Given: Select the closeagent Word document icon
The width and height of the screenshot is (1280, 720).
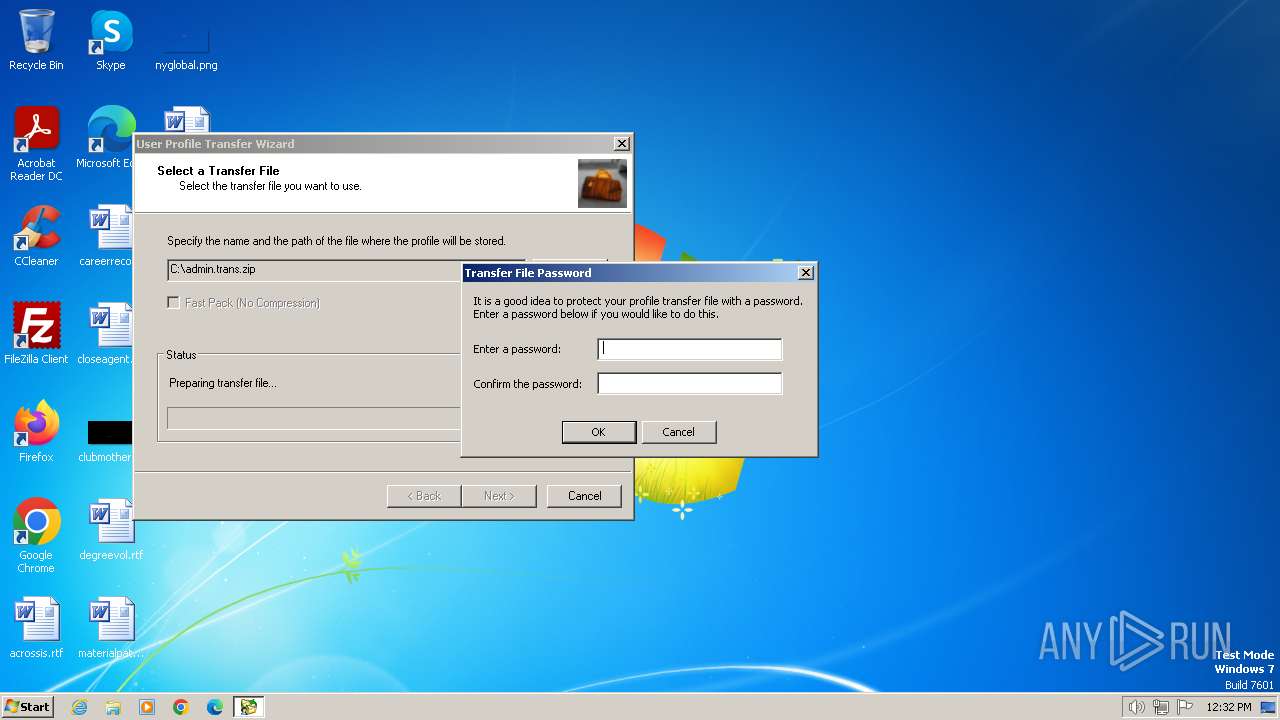Looking at the screenshot, I should point(108,334).
